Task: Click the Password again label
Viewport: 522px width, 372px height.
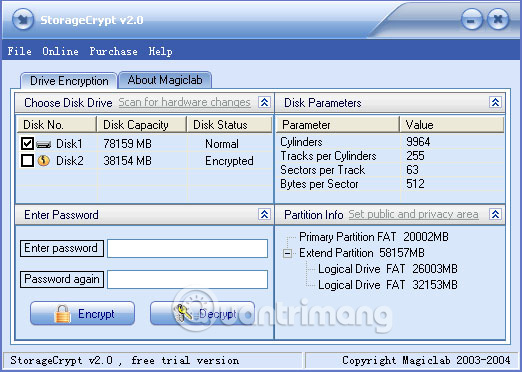Action: [x=62, y=279]
